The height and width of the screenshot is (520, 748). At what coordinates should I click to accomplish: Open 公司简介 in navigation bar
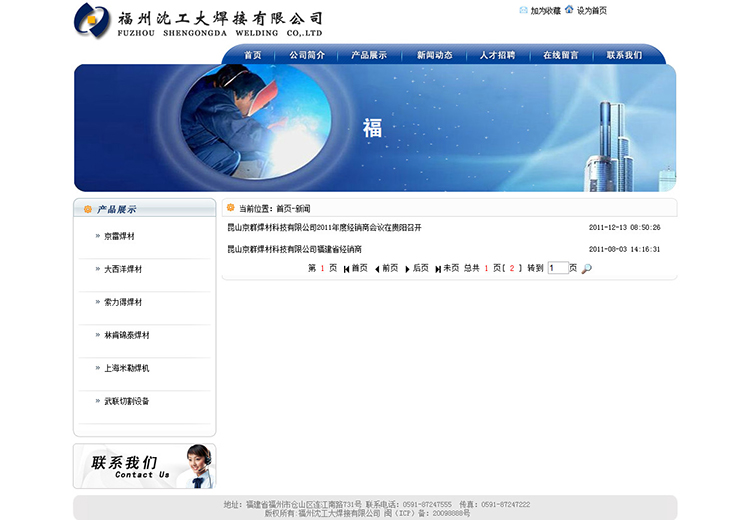307,55
